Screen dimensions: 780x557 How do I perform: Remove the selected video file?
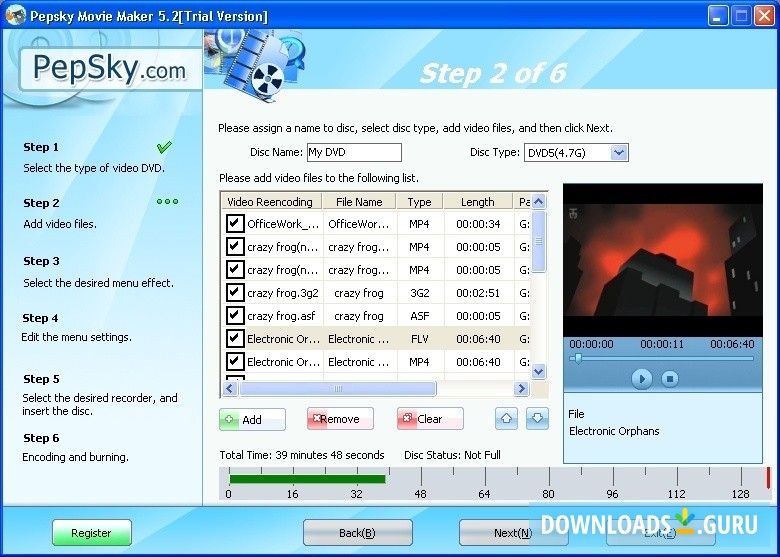pyautogui.click(x=340, y=419)
